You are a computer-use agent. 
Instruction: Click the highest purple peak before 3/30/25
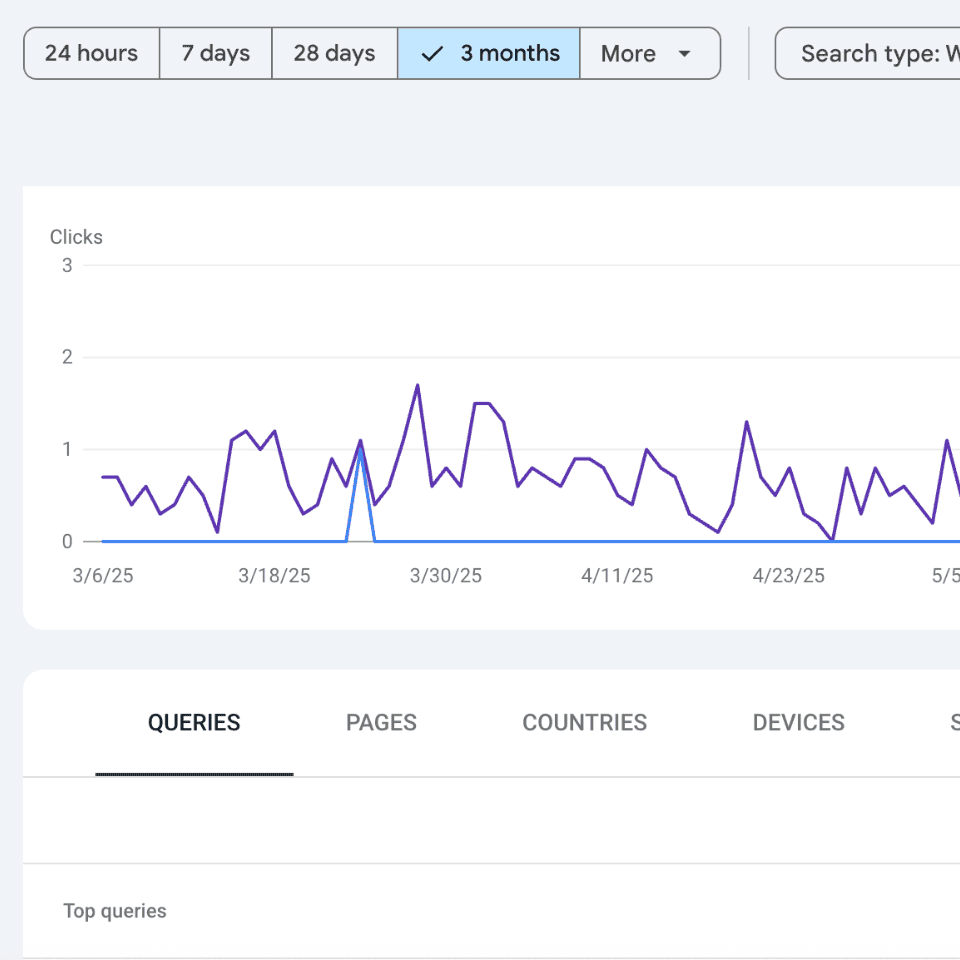pos(417,385)
